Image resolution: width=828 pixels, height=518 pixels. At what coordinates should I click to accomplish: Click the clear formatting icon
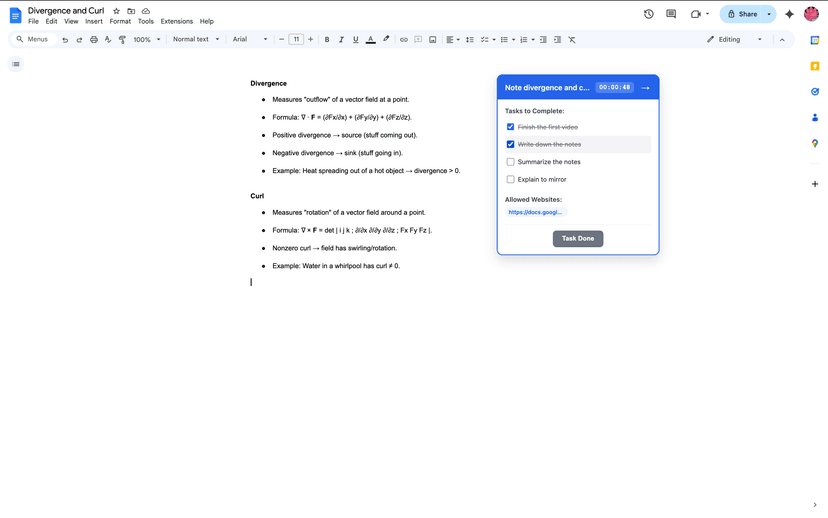572,40
